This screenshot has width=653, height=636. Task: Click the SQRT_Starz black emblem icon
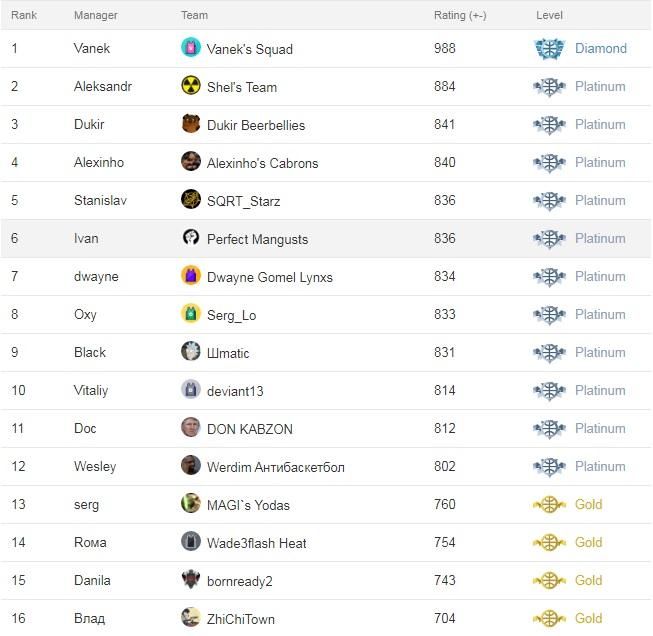tap(191, 199)
